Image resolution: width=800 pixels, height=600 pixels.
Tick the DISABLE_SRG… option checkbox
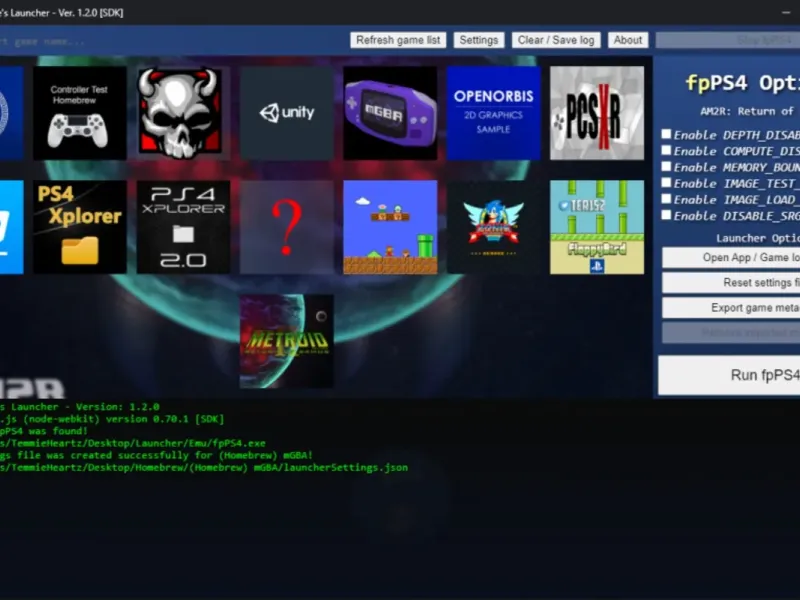tap(666, 215)
